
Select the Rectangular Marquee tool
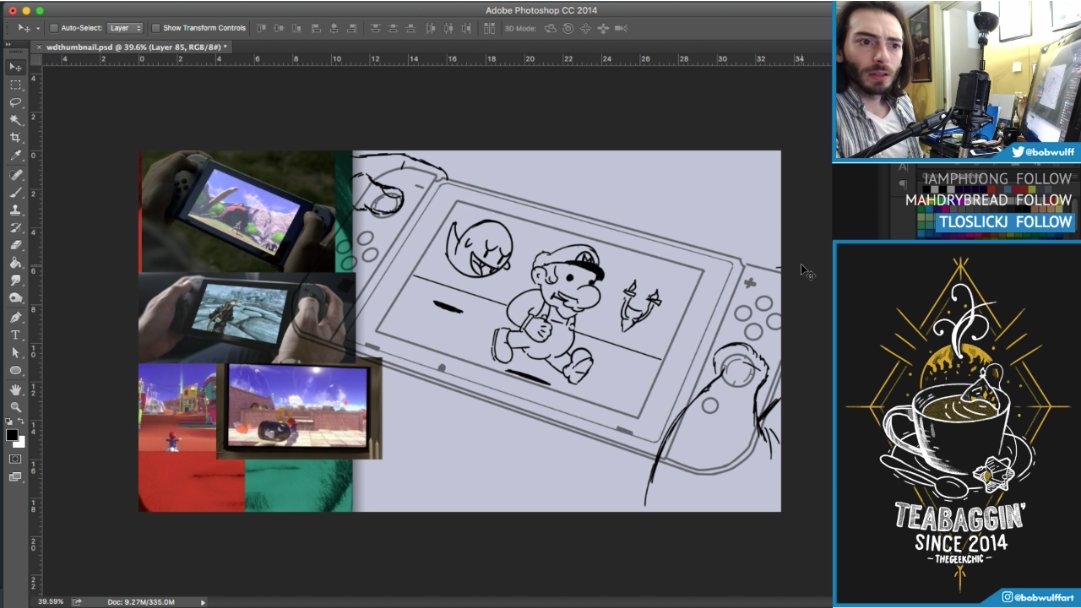coord(15,85)
